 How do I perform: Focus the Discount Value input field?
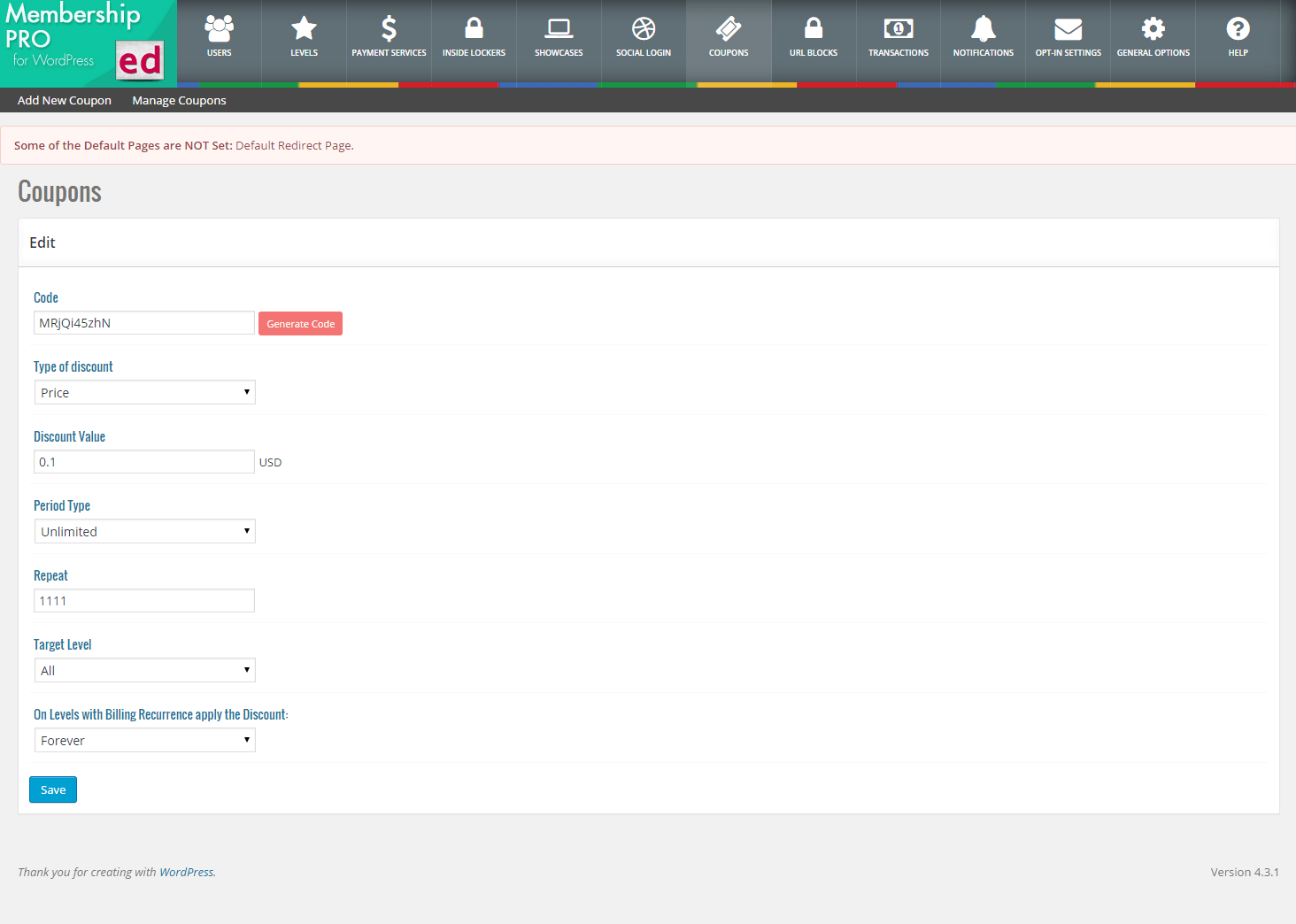pyautogui.click(x=144, y=462)
